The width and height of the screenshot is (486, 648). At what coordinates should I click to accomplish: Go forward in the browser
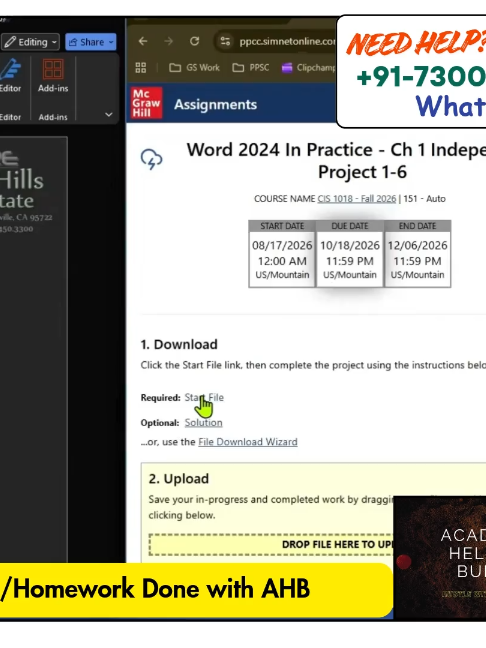click(169, 41)
